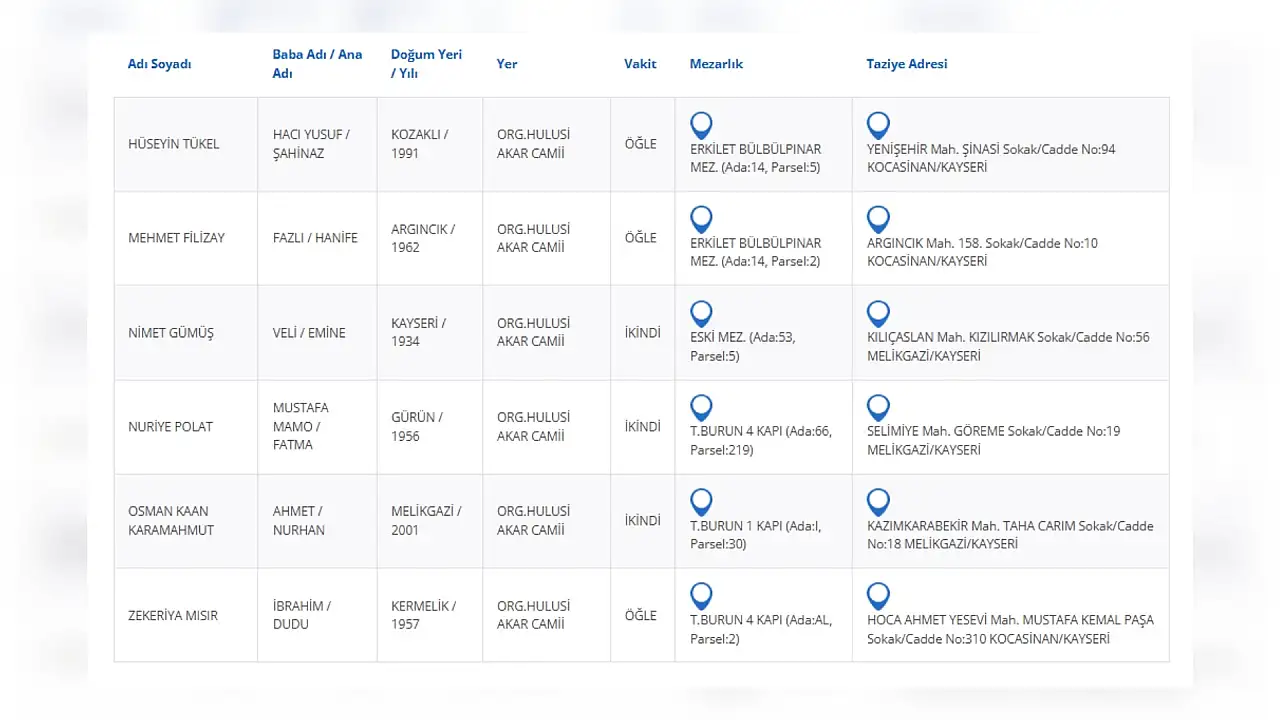This screenshot has width=1280, height=720.
Task: Select the Doğum Yeri / Yılı header
Action: [426, 64]
